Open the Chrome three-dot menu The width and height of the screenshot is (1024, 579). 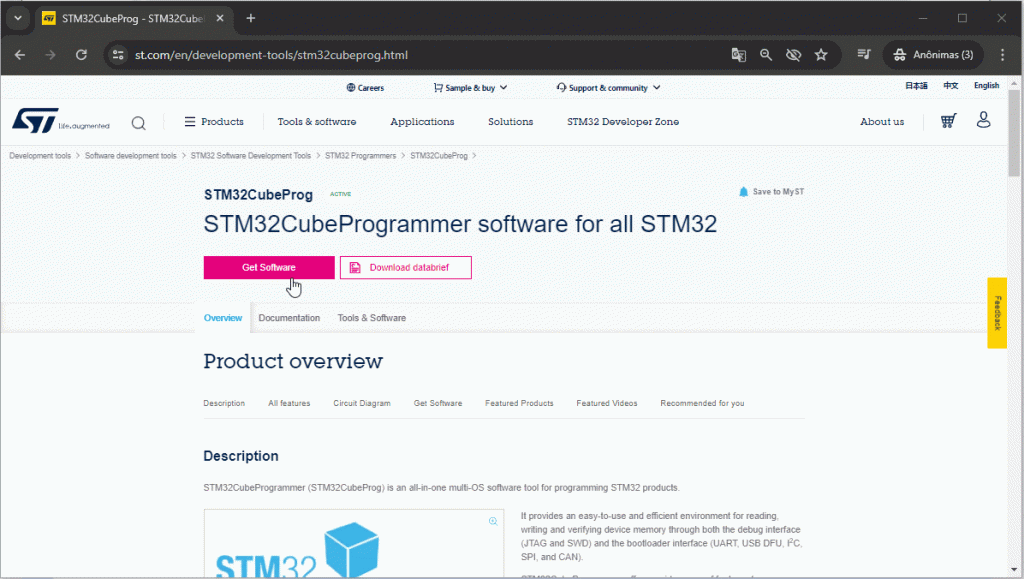point(1002,55)
